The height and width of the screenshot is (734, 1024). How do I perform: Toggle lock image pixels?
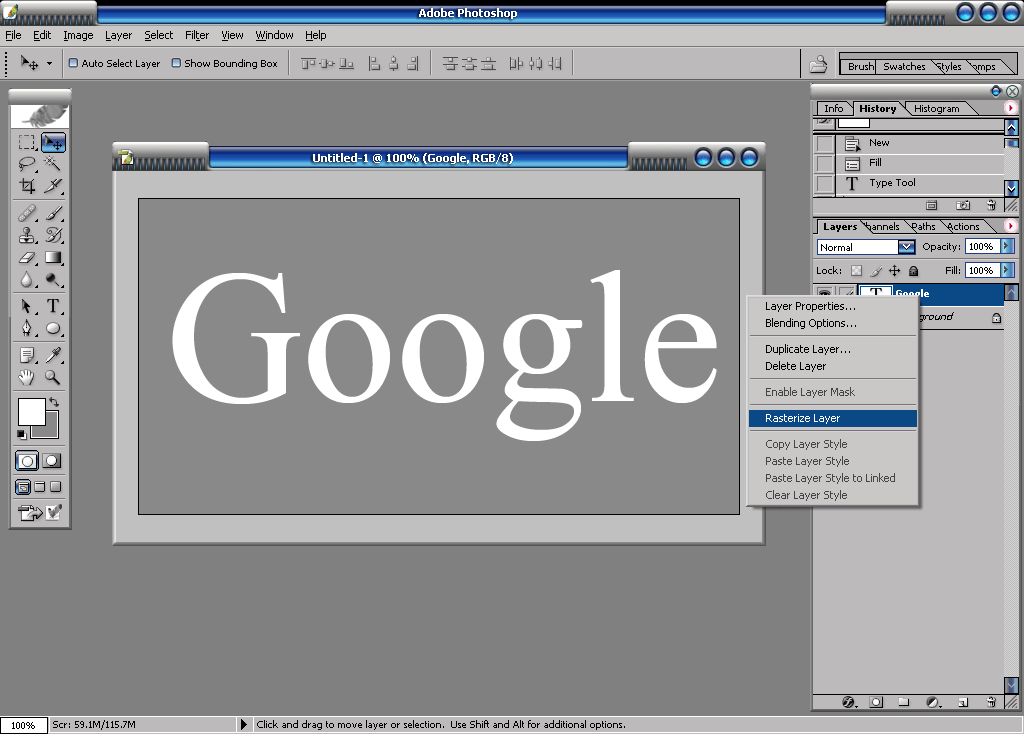(876, 270)
